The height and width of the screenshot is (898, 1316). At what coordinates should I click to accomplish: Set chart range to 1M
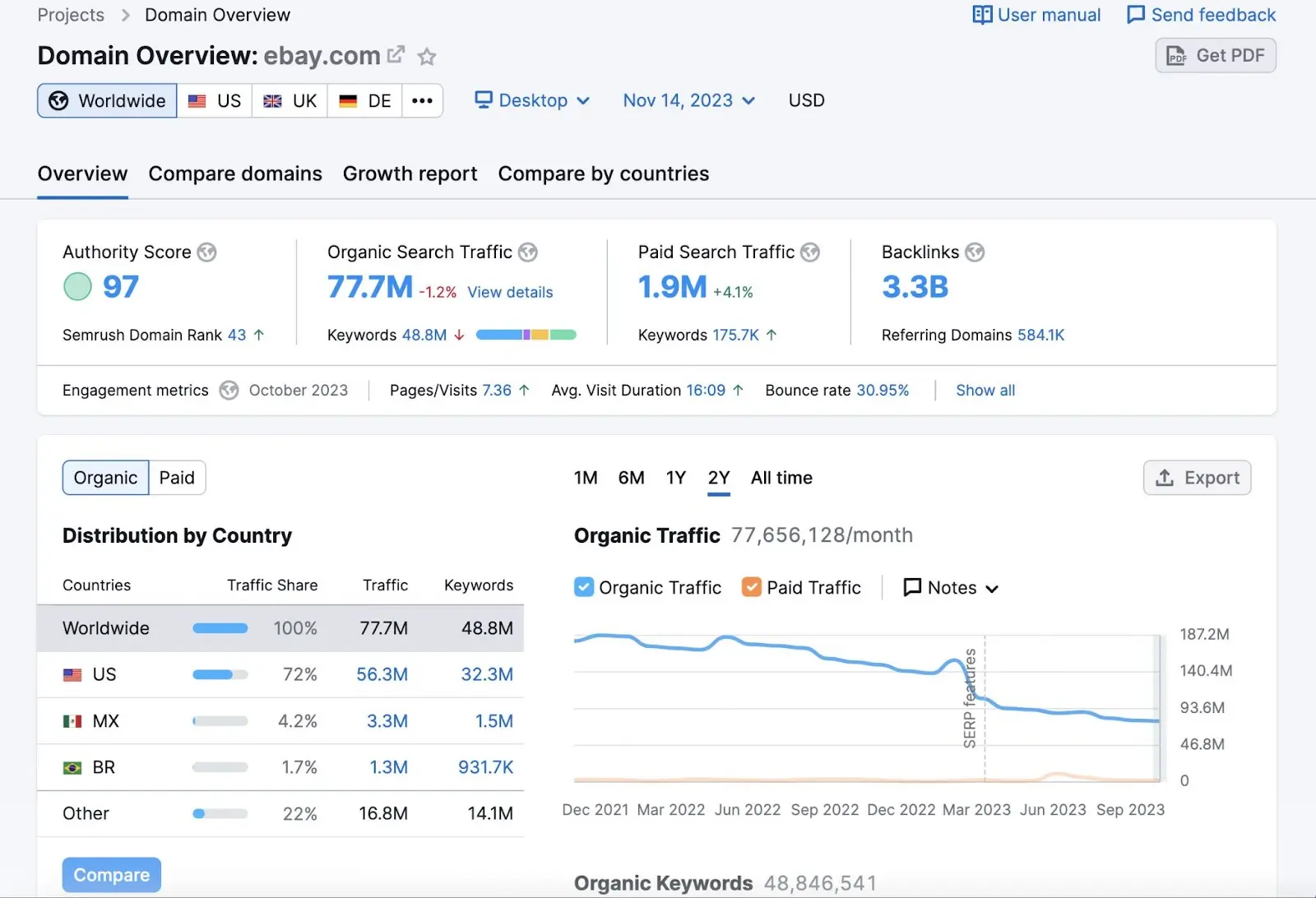pos(586,478)
